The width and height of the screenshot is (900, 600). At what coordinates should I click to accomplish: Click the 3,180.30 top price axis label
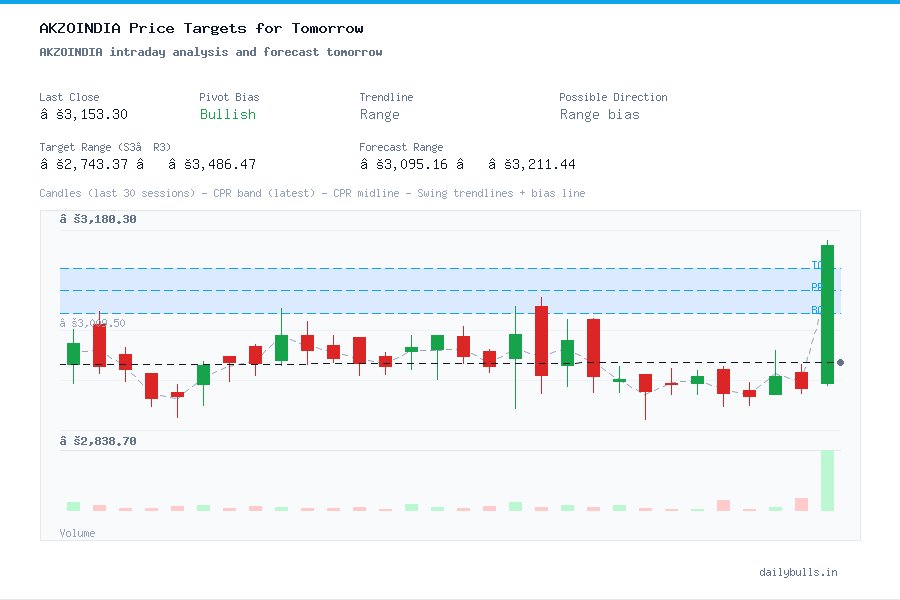click(x=98, y=219)
